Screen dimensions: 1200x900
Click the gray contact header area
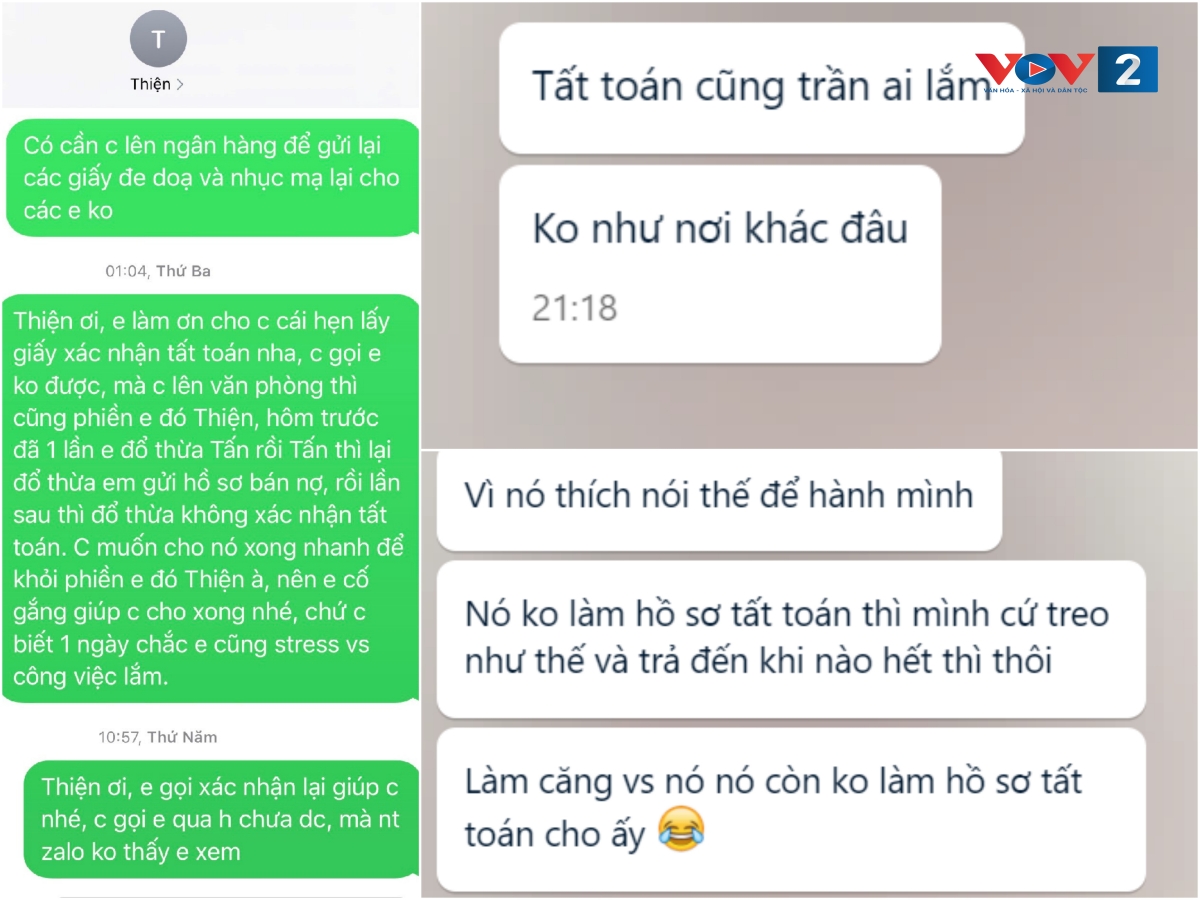210,54
